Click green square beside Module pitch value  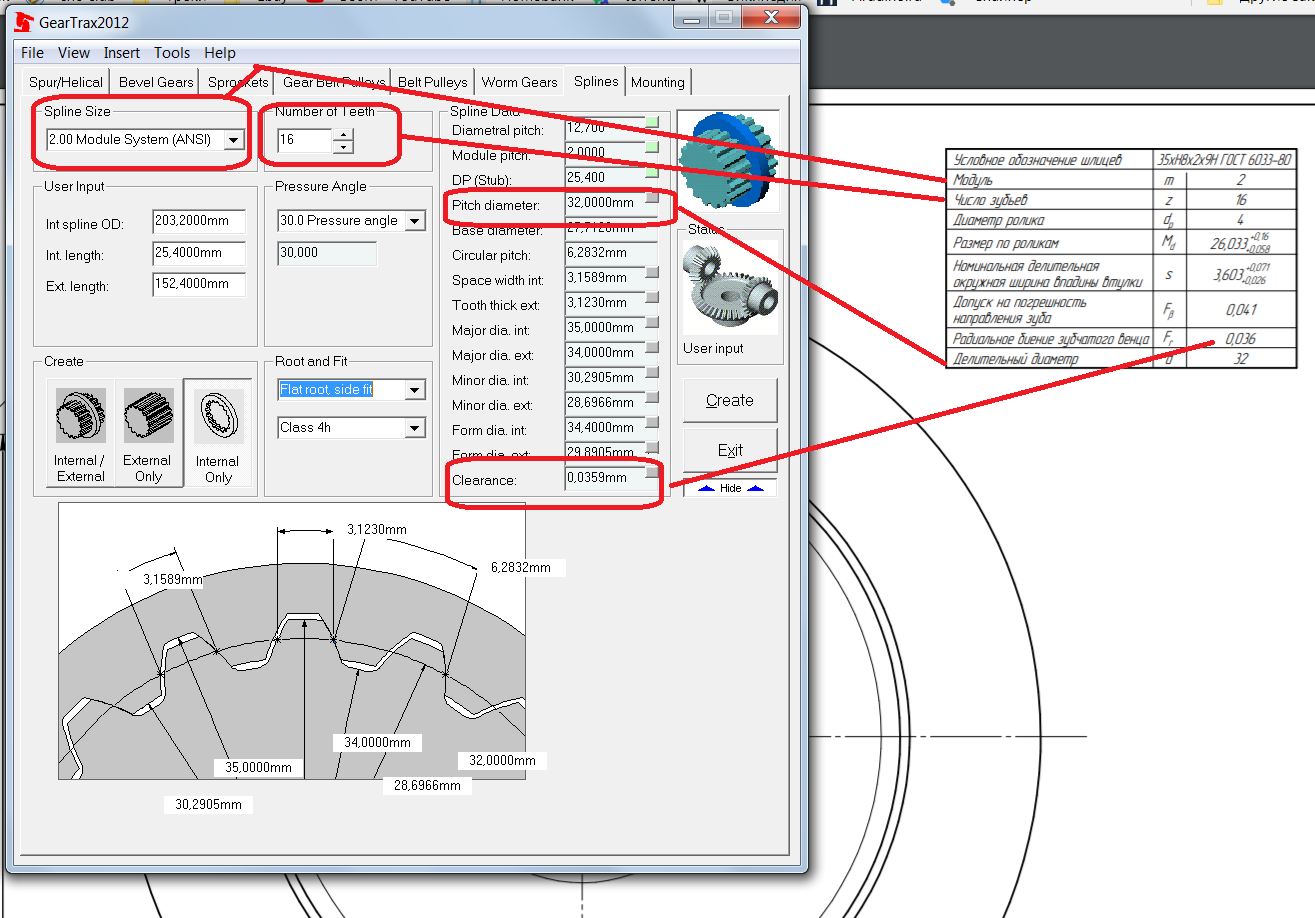click(653, 148)
